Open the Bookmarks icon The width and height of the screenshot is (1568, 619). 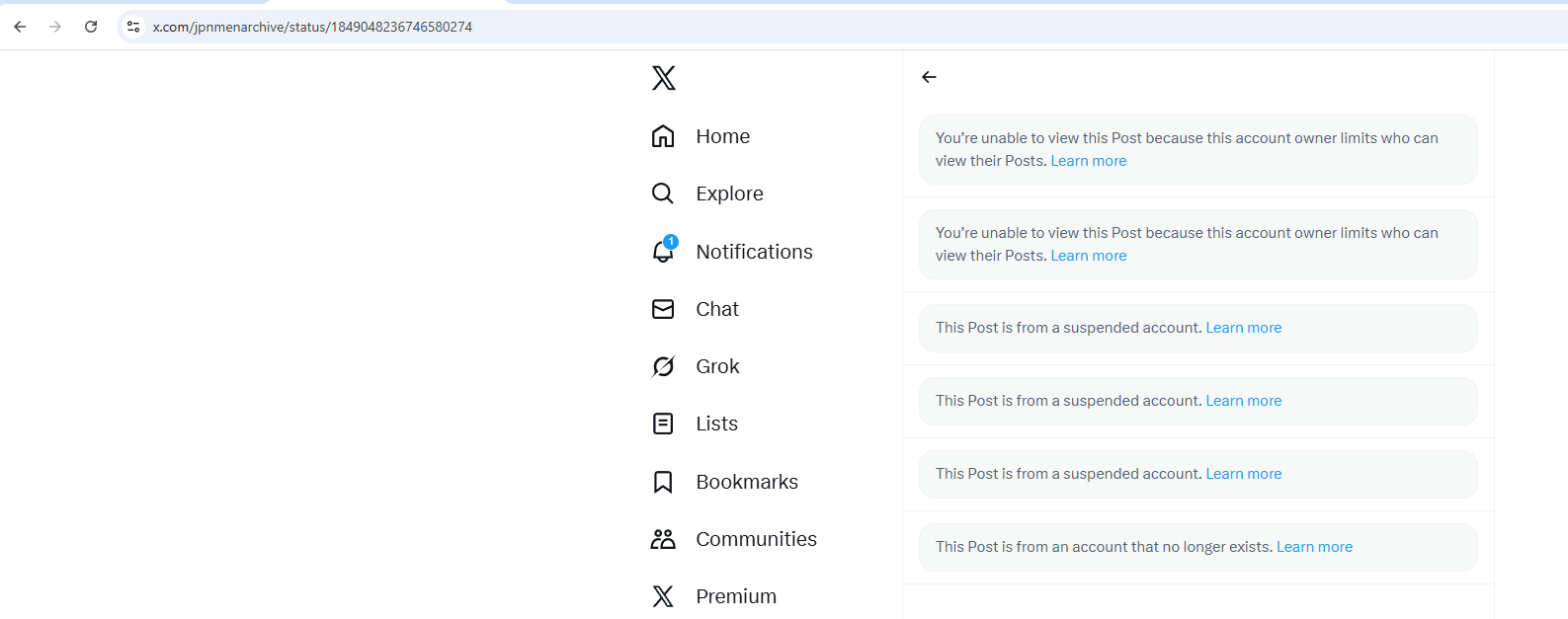(663, 482)
